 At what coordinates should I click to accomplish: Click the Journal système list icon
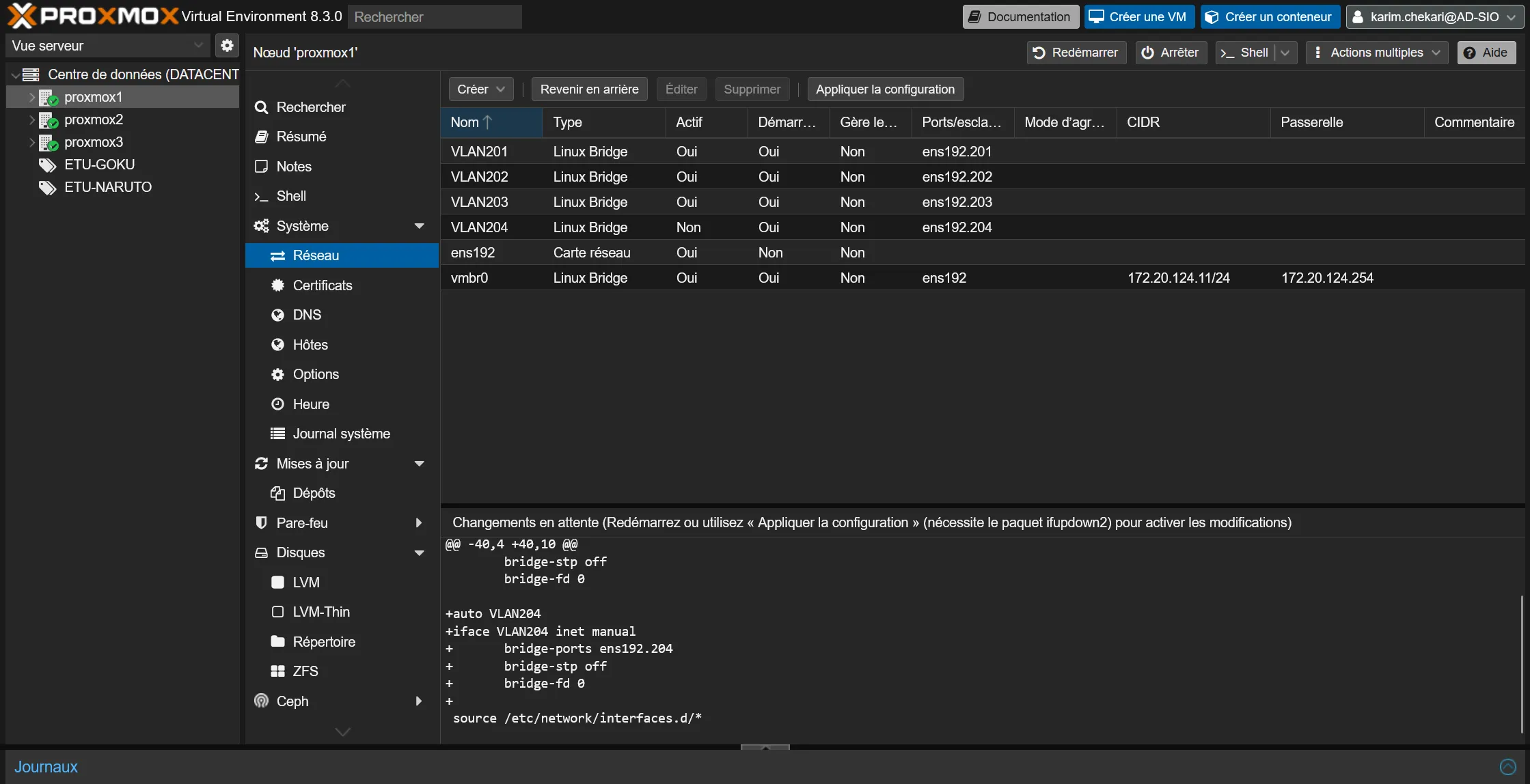pos(277,434)
